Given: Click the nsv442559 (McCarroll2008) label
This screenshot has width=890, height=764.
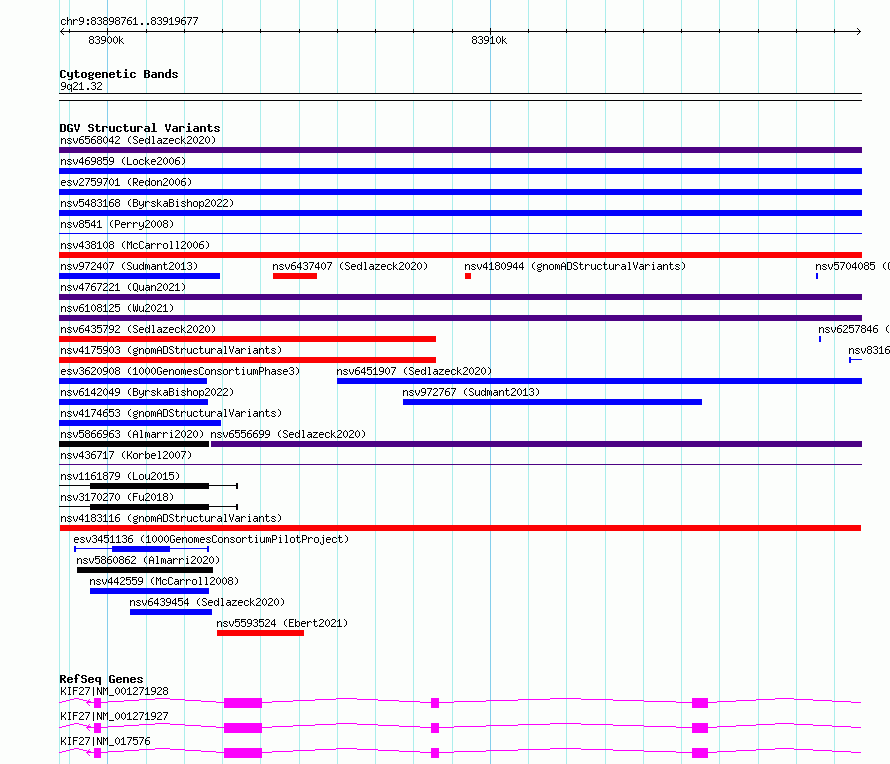Looking at the screenshot, I should [x=164, y=581].
